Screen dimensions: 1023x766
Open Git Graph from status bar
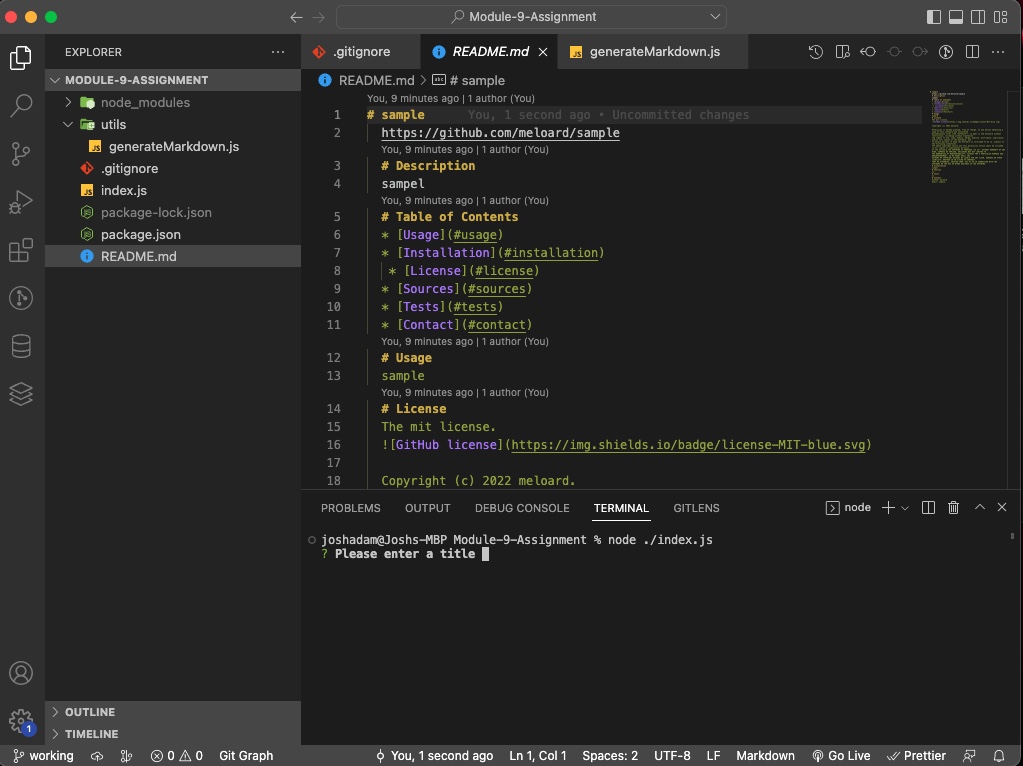click(246, 756)
